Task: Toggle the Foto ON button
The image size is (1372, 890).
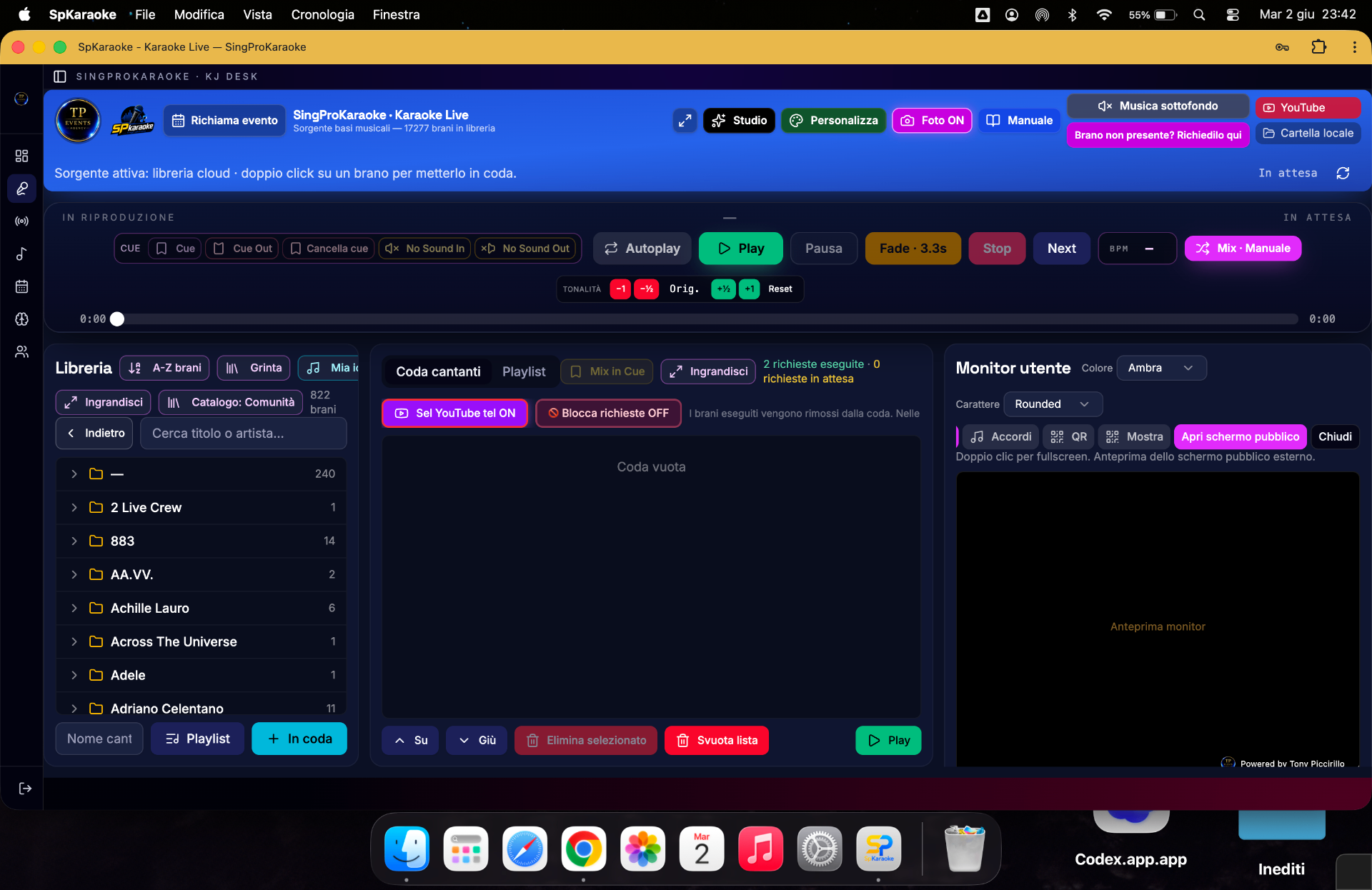Action: click(x=932, y=121)
